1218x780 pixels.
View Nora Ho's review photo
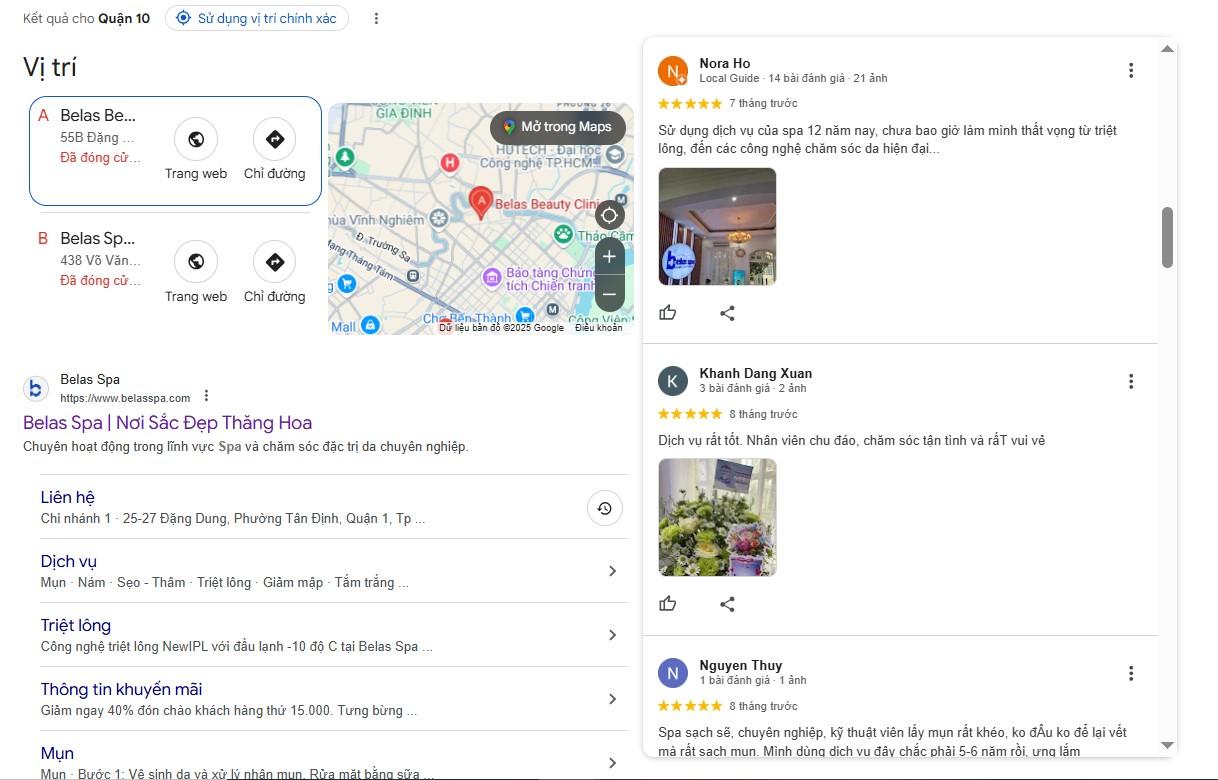717,226
